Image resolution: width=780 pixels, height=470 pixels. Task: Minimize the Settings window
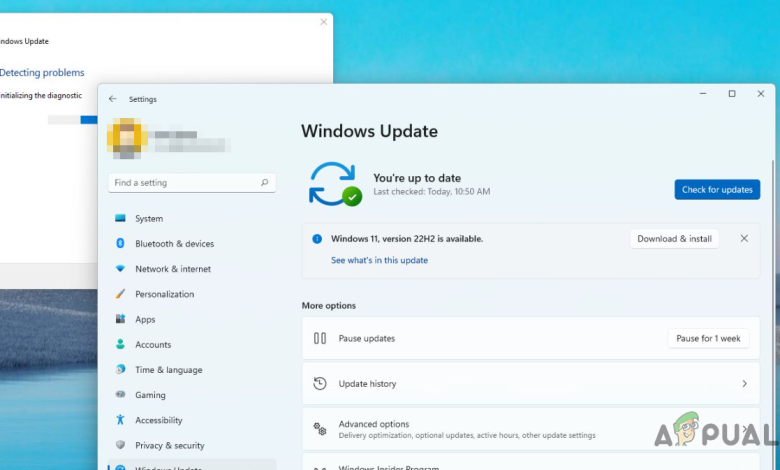click(x=703, y=94)
